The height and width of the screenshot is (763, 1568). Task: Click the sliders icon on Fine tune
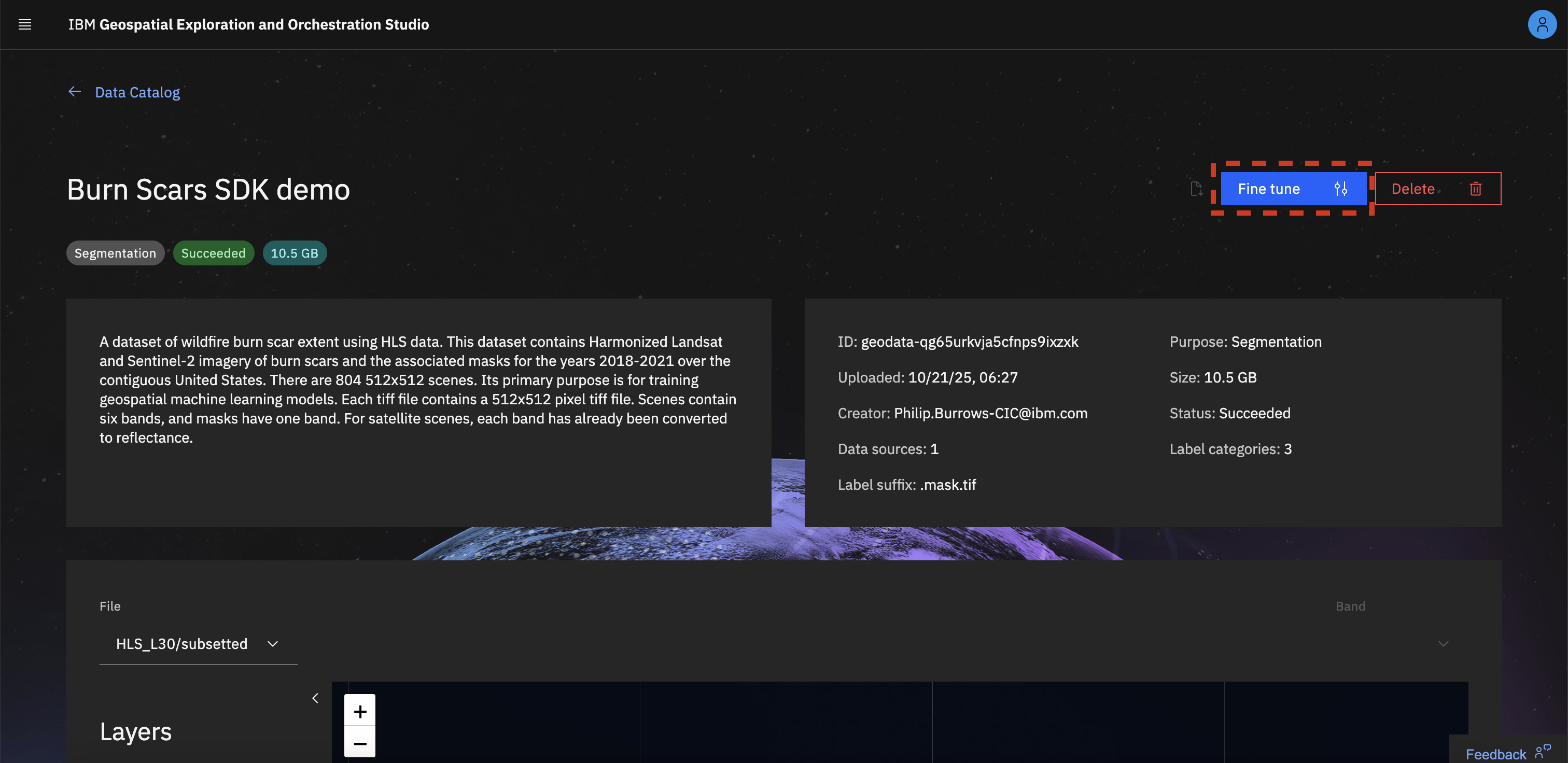click(x=1340, y=189)
